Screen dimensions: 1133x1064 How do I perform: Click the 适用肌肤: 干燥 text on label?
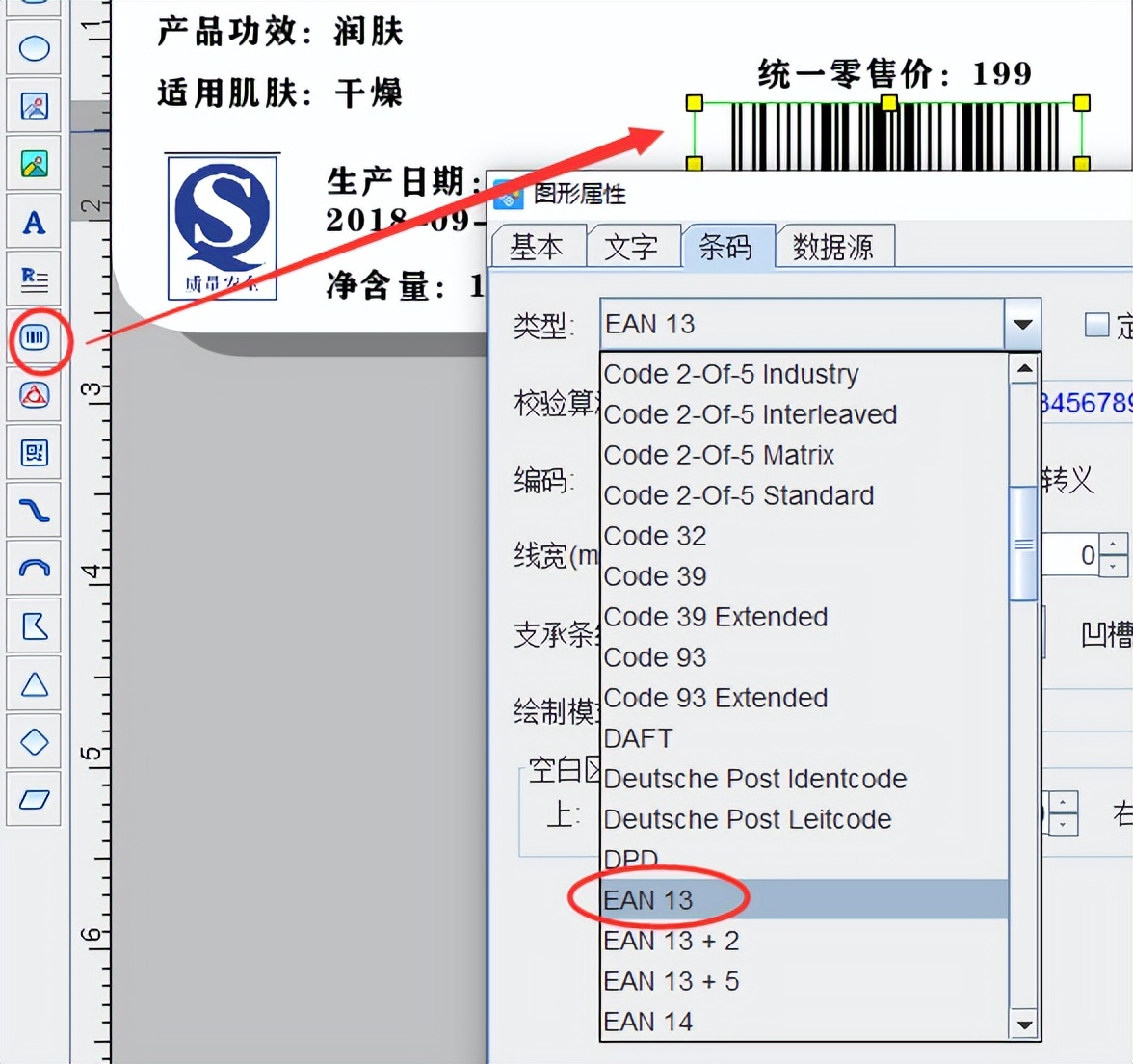pos(280,93)
